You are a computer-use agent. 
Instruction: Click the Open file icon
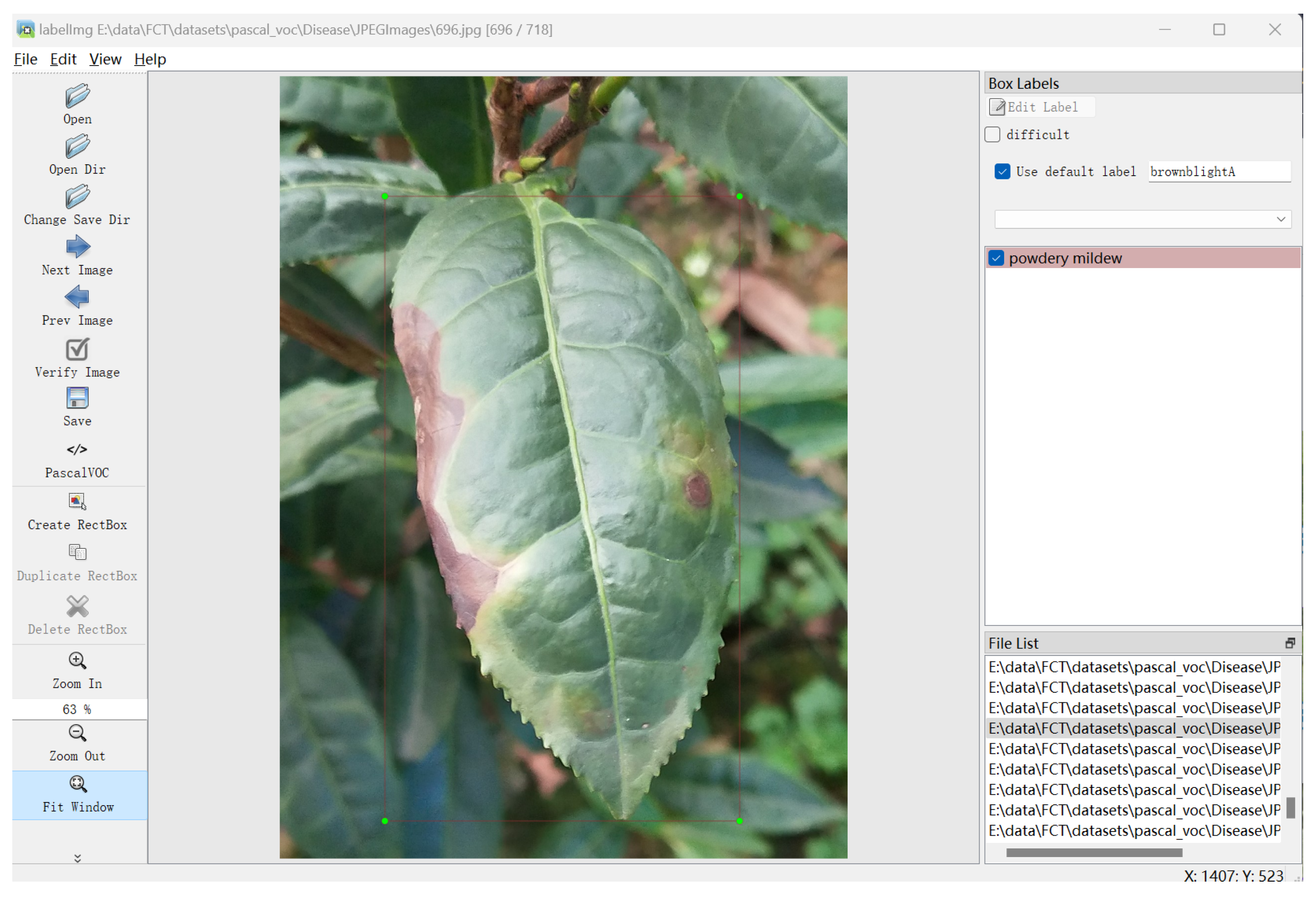(x=77, y=96)
